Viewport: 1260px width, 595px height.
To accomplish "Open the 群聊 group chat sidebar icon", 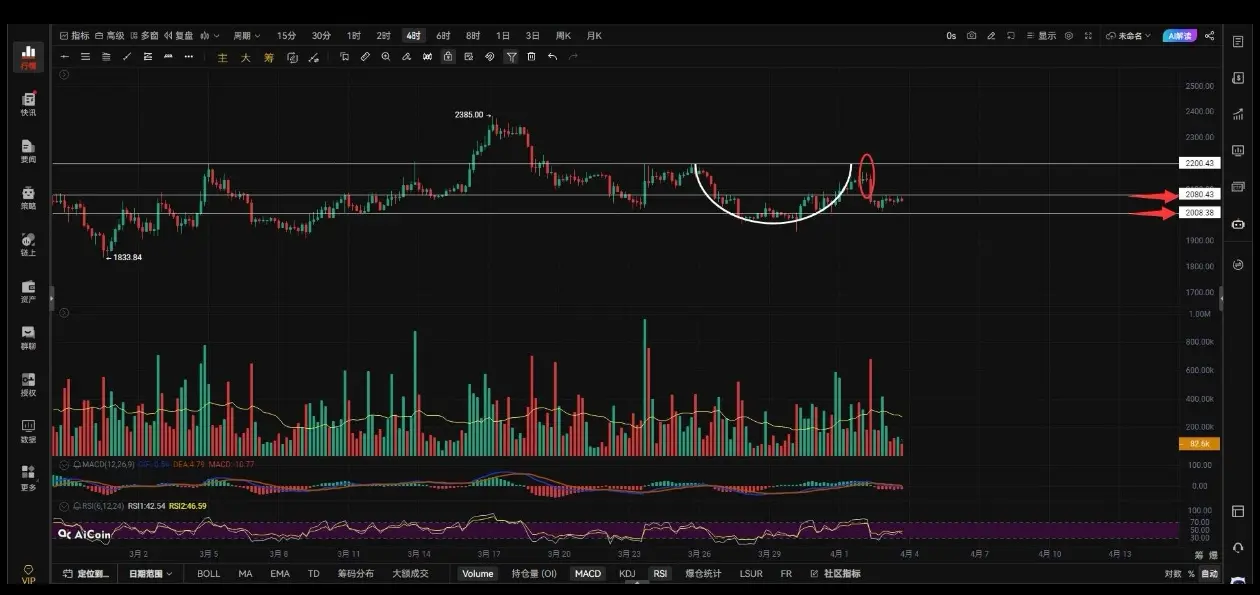I will coord(28,338).
